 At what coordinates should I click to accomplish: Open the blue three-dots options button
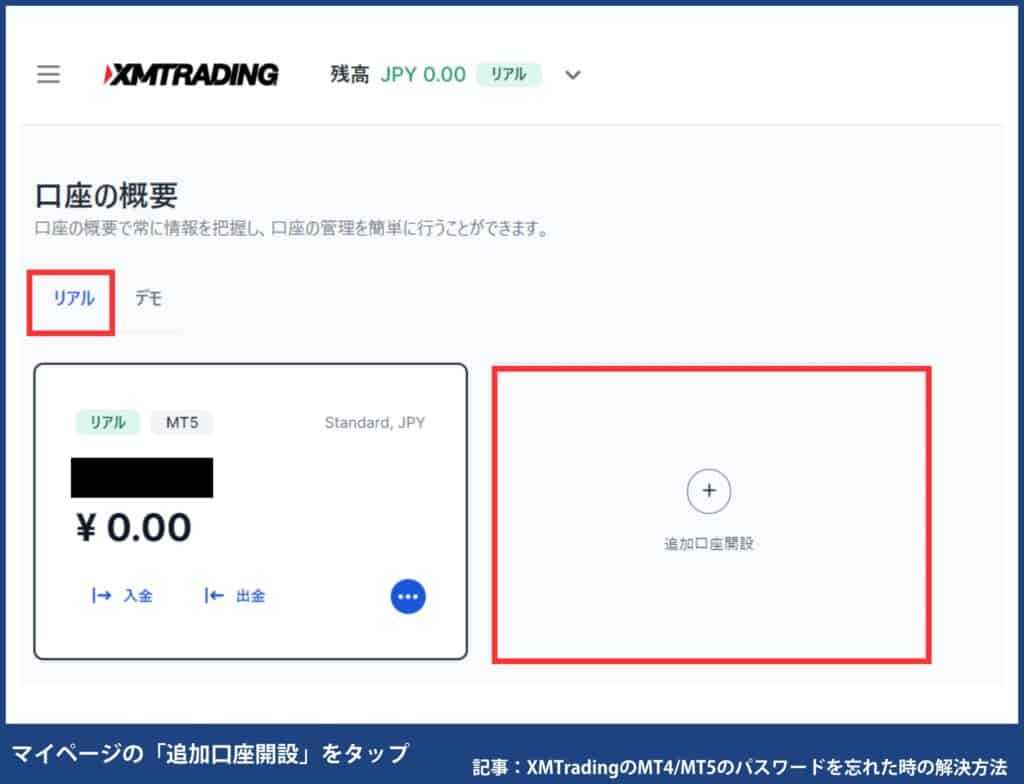408,596
